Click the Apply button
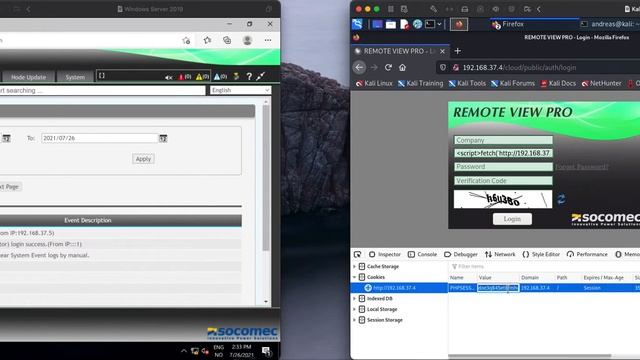This screenshot has width=640, height=360. [143, 159]
